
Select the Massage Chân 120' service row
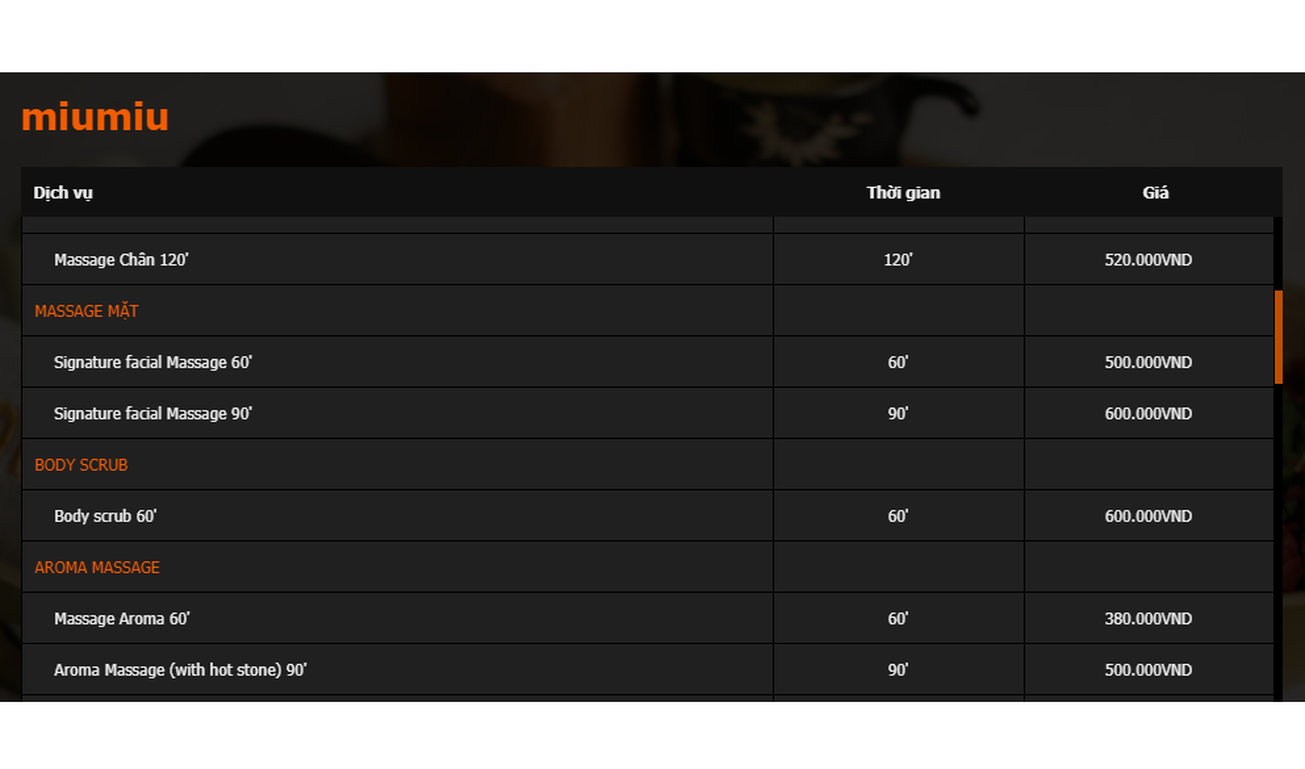[x=121, y=260]
